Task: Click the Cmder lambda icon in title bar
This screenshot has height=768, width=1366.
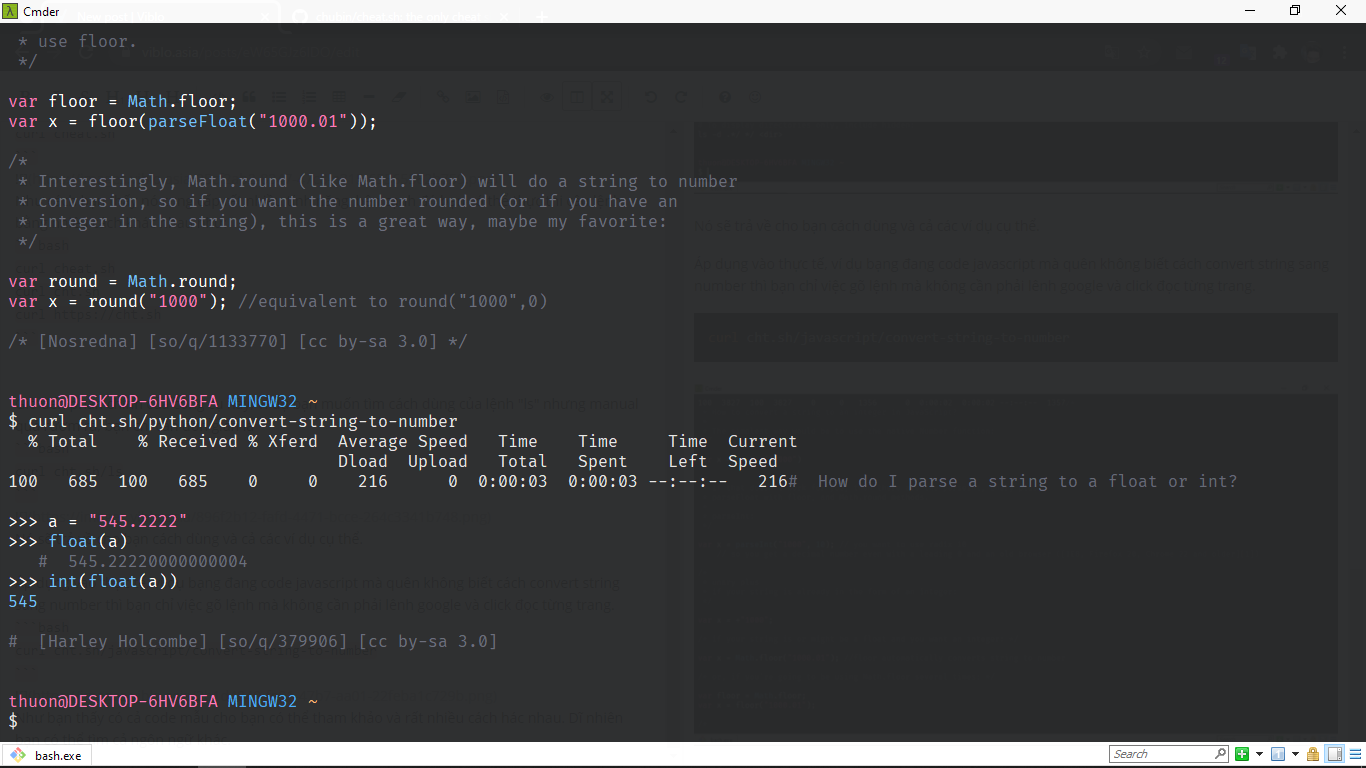Action: 11,10
